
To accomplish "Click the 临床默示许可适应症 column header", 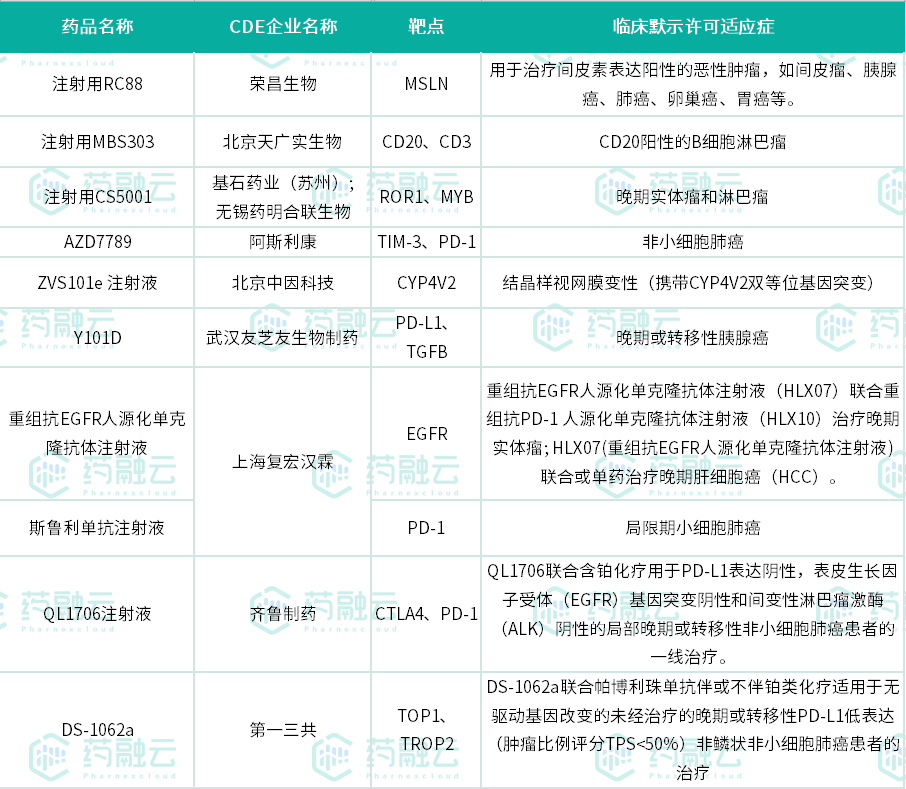I will [x=693, y=27].
